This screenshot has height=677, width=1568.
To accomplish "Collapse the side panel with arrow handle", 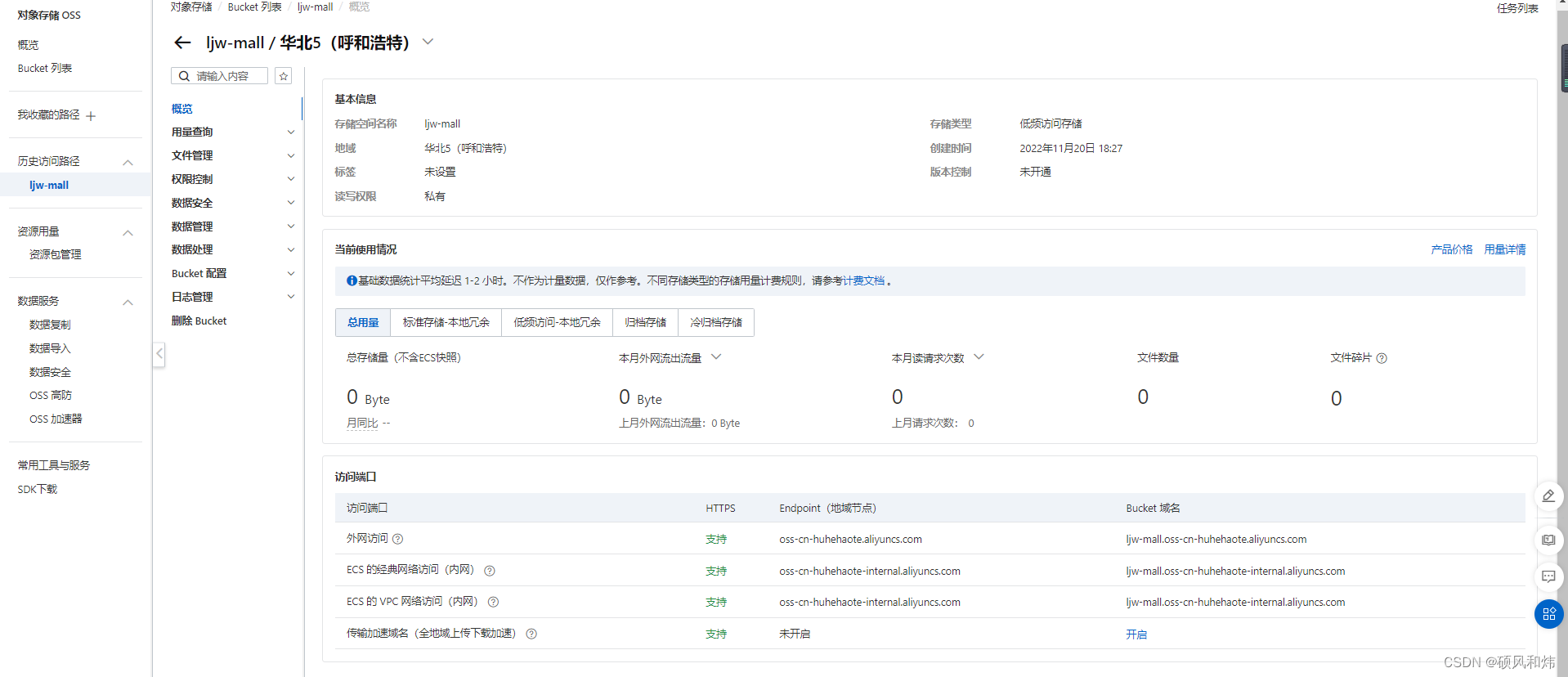I will coord(159,354).
